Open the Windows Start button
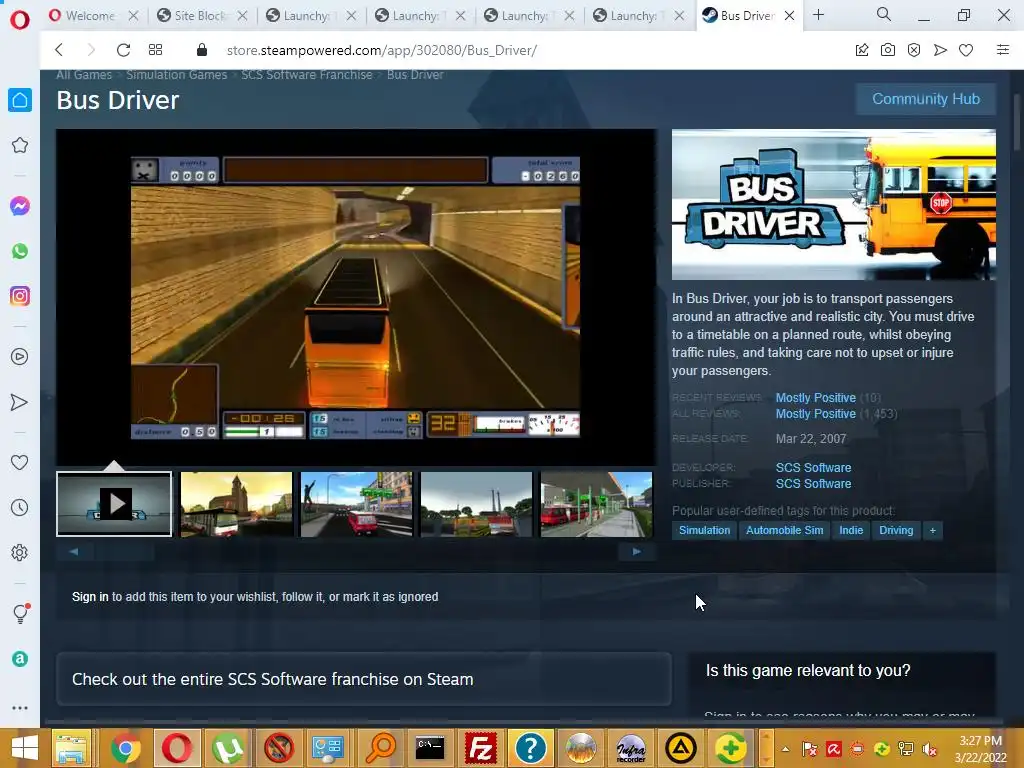The height and width of the screenshot is (768, 1024). click(24, 748)
